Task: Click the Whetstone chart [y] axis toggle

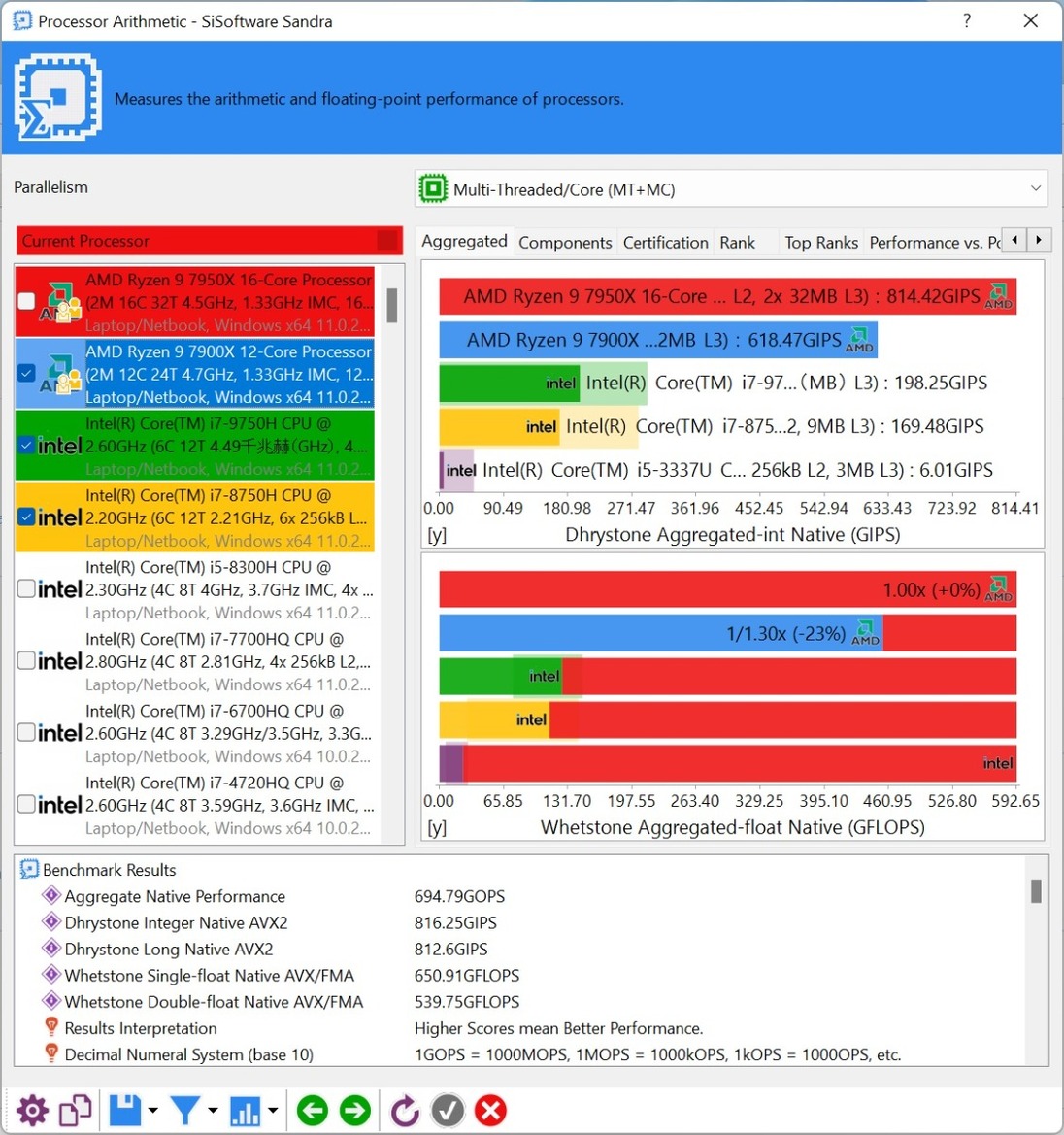Action: tap(437, 827)
